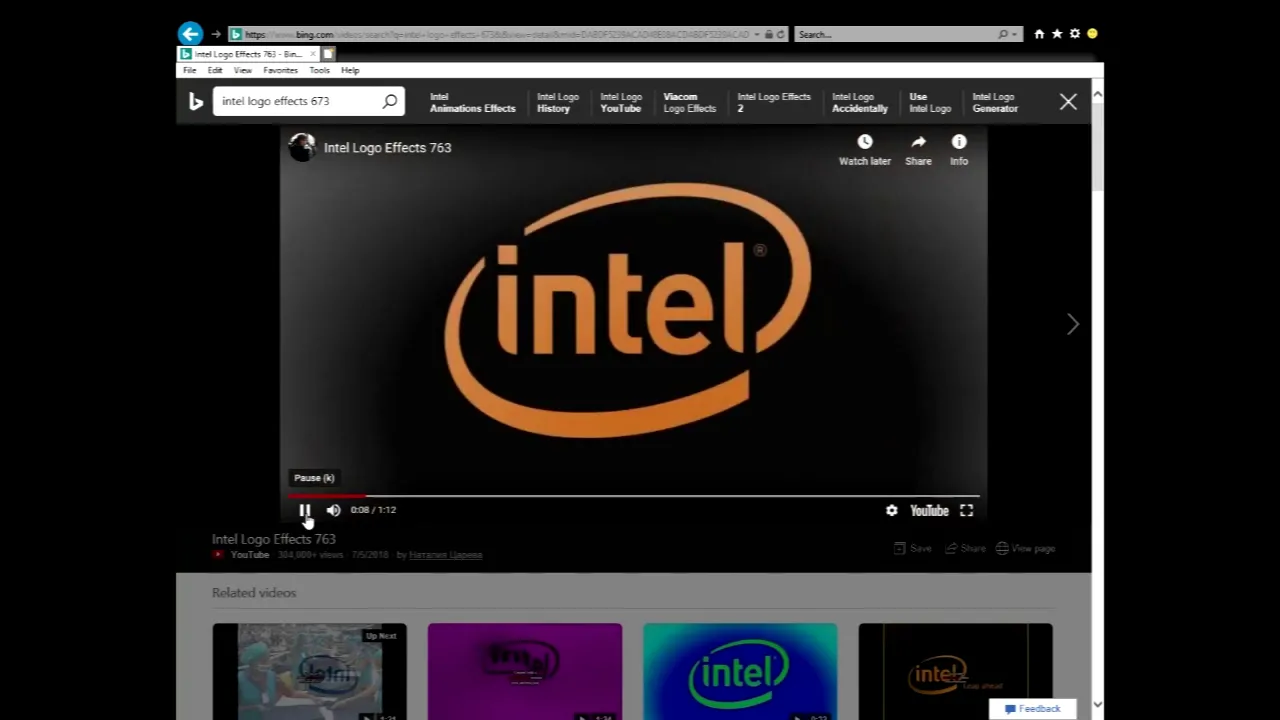Screen dimensions: 1280x720
Task: Open the Favorites star icon
Action: pos(1057,34)
